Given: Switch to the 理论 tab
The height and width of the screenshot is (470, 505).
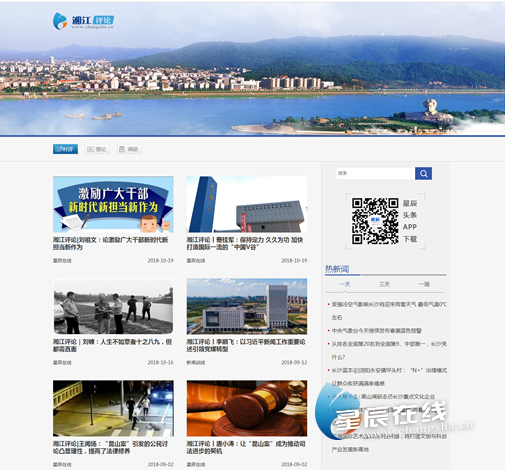Looking at the screenshot, I should [x=97, y=149].
